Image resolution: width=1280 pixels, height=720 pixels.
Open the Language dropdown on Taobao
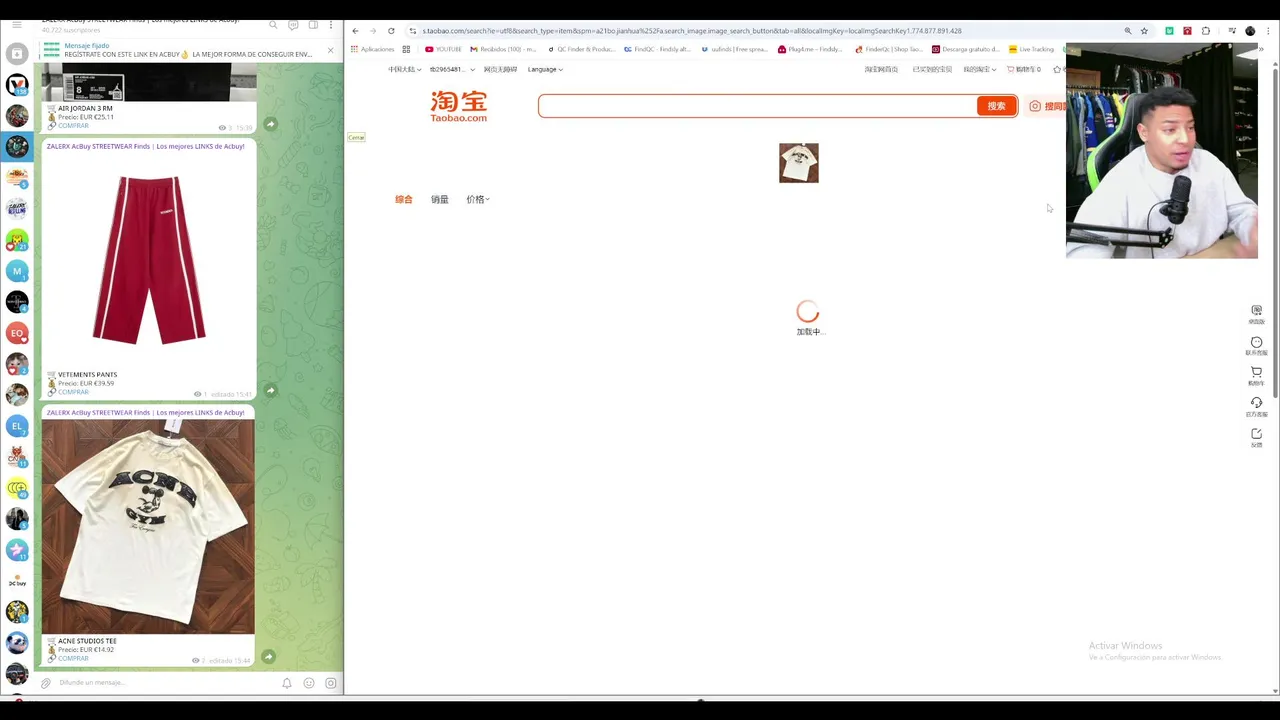pyautogui.click(x=545, y=69)
